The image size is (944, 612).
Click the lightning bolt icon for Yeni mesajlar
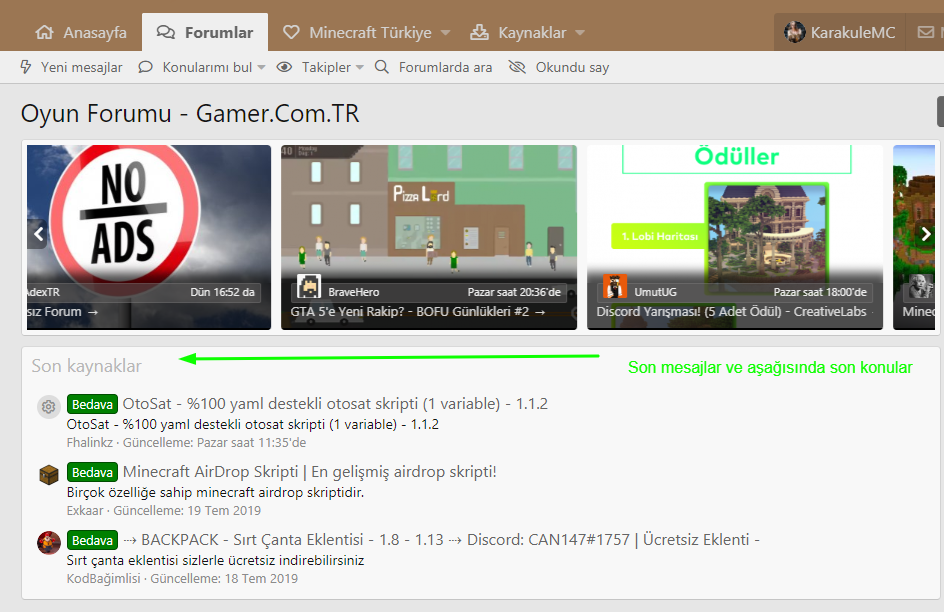pyautogui.click(x=25, y=67)
